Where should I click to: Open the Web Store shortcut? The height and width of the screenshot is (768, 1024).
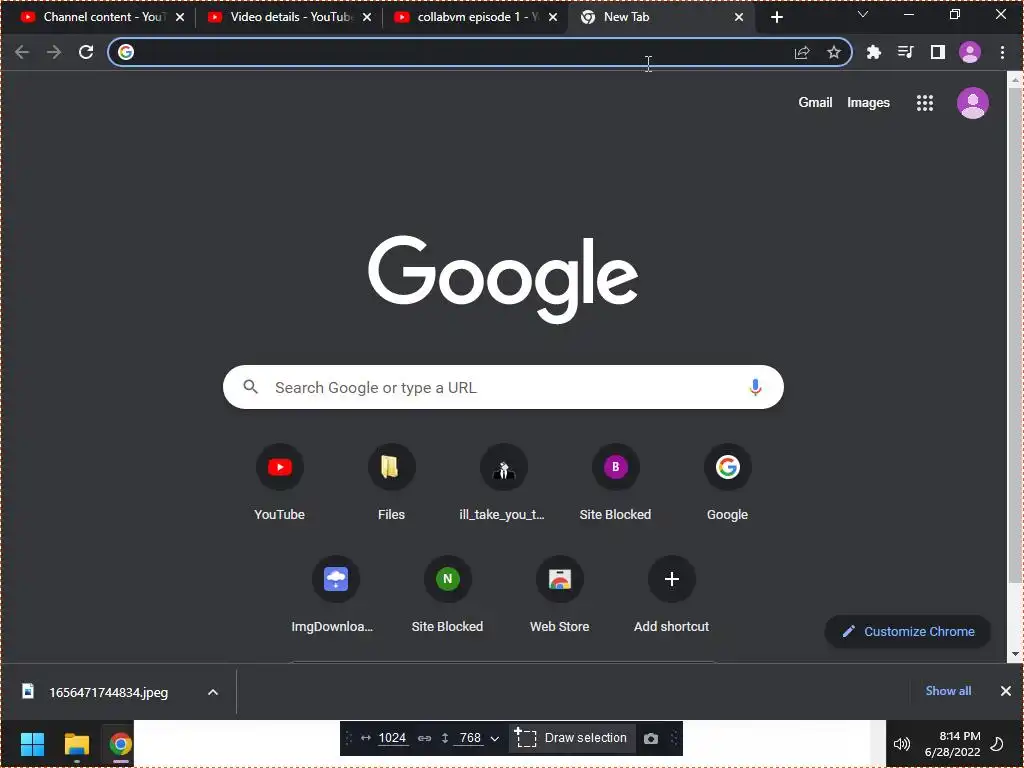[560, 594]
